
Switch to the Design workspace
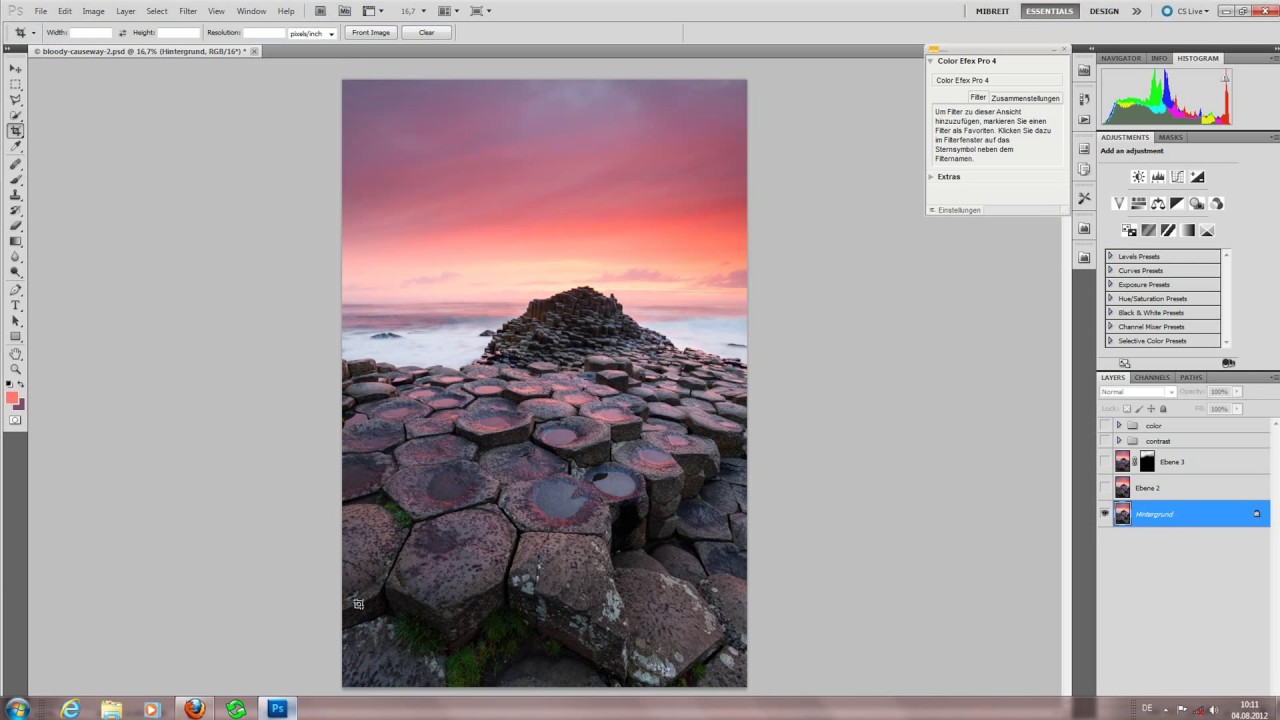coord(1104,11)
